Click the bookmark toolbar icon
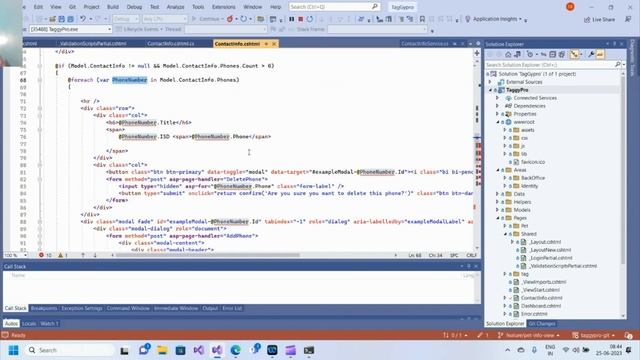 pyautogui.click(x=422, y=19)
